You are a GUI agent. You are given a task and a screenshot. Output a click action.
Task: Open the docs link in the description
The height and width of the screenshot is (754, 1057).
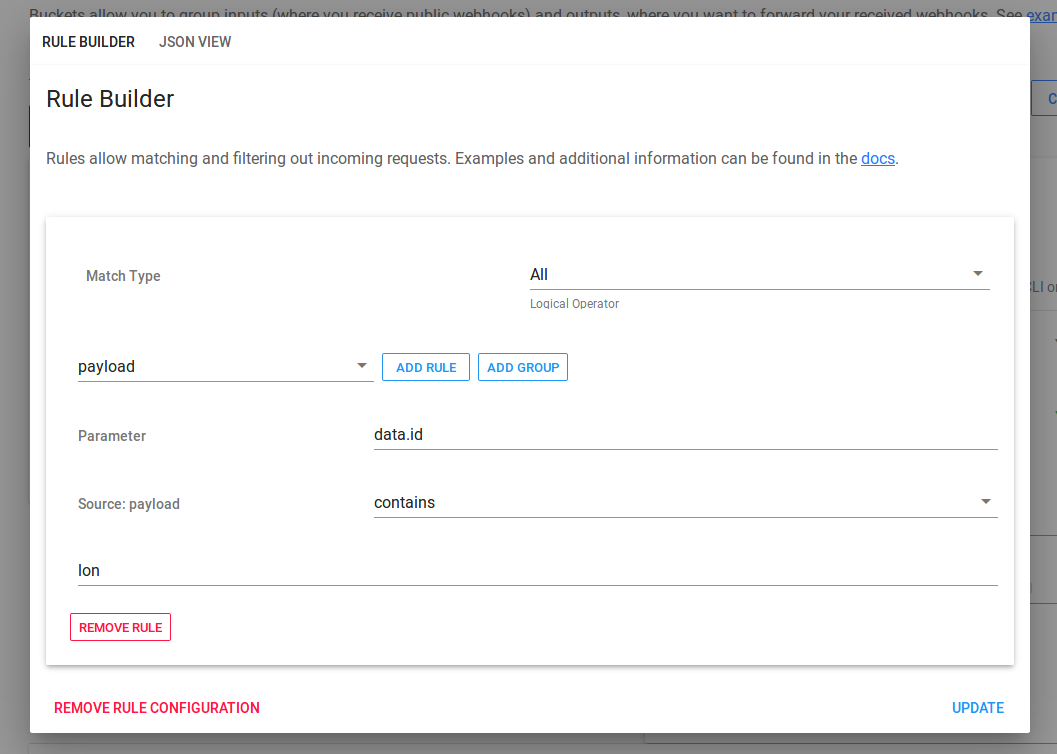click(x=877, y=158)
